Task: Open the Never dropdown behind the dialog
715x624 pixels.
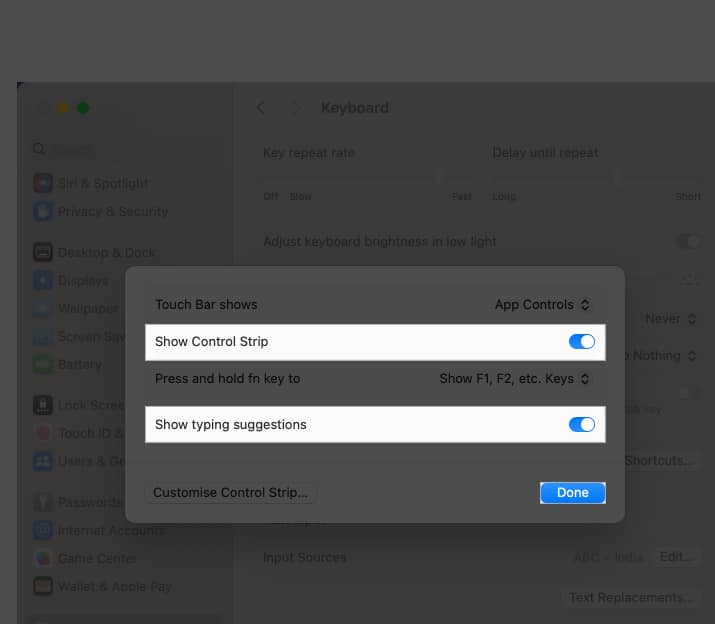Action: tap(670, 319)
